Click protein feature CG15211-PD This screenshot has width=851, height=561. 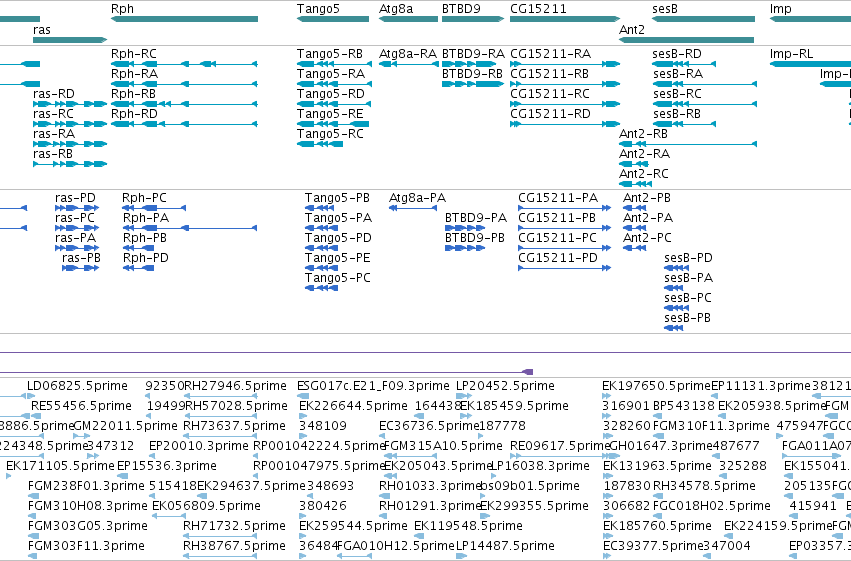point(564,268)
